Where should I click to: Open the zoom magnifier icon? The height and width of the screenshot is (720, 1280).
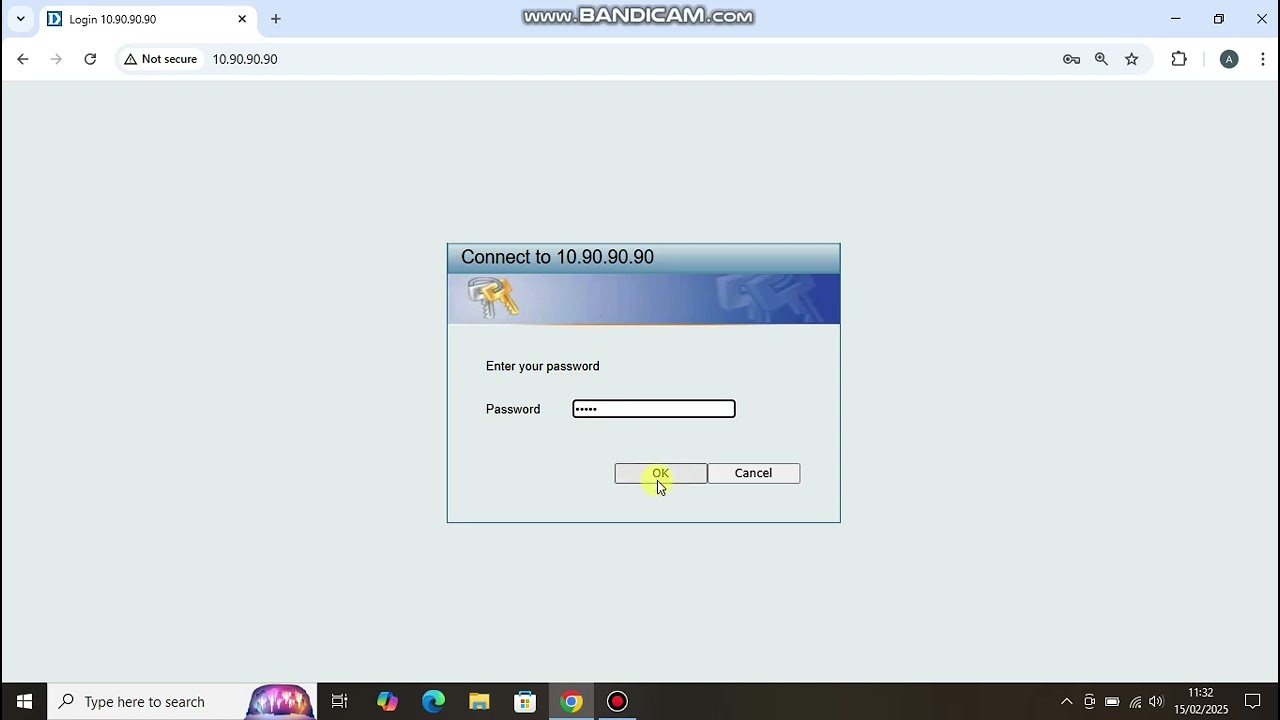pos(1101,59)
